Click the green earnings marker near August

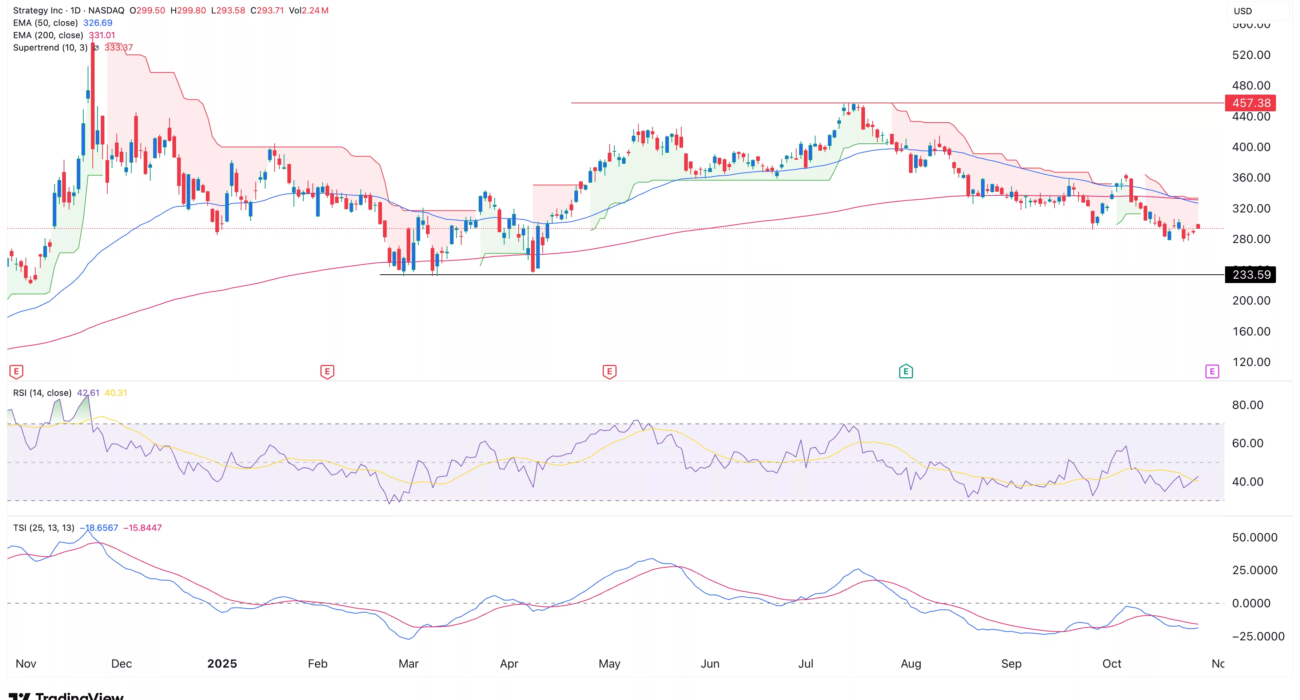coord(905,371)
